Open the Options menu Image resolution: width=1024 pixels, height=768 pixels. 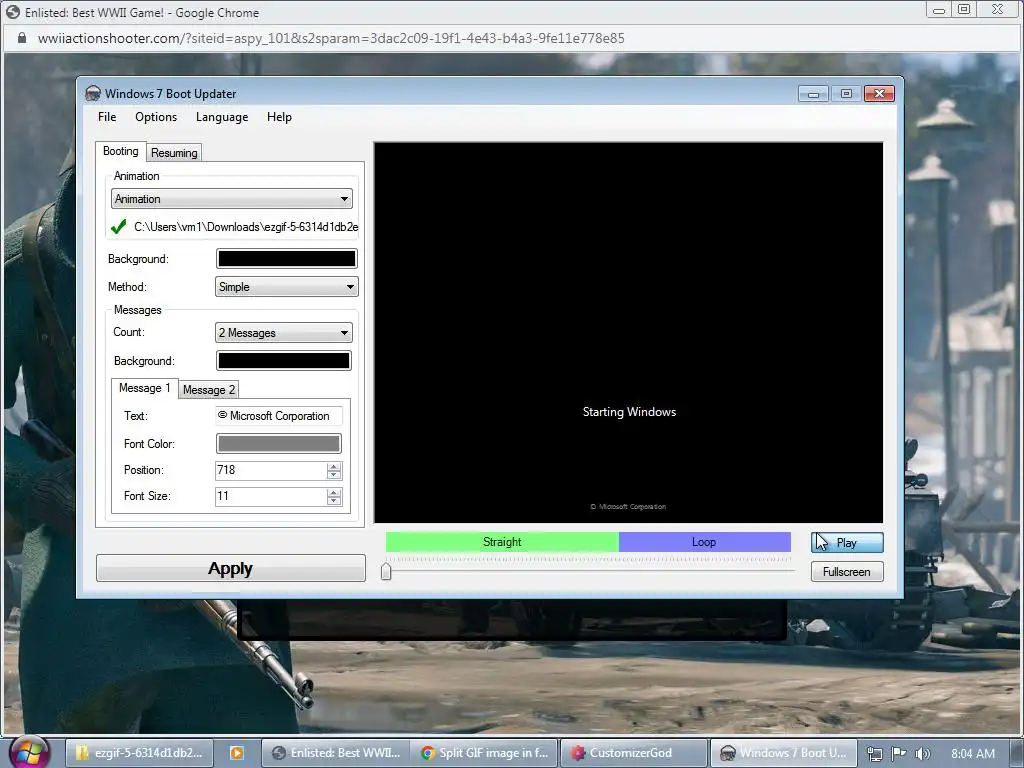click(155, 117)
